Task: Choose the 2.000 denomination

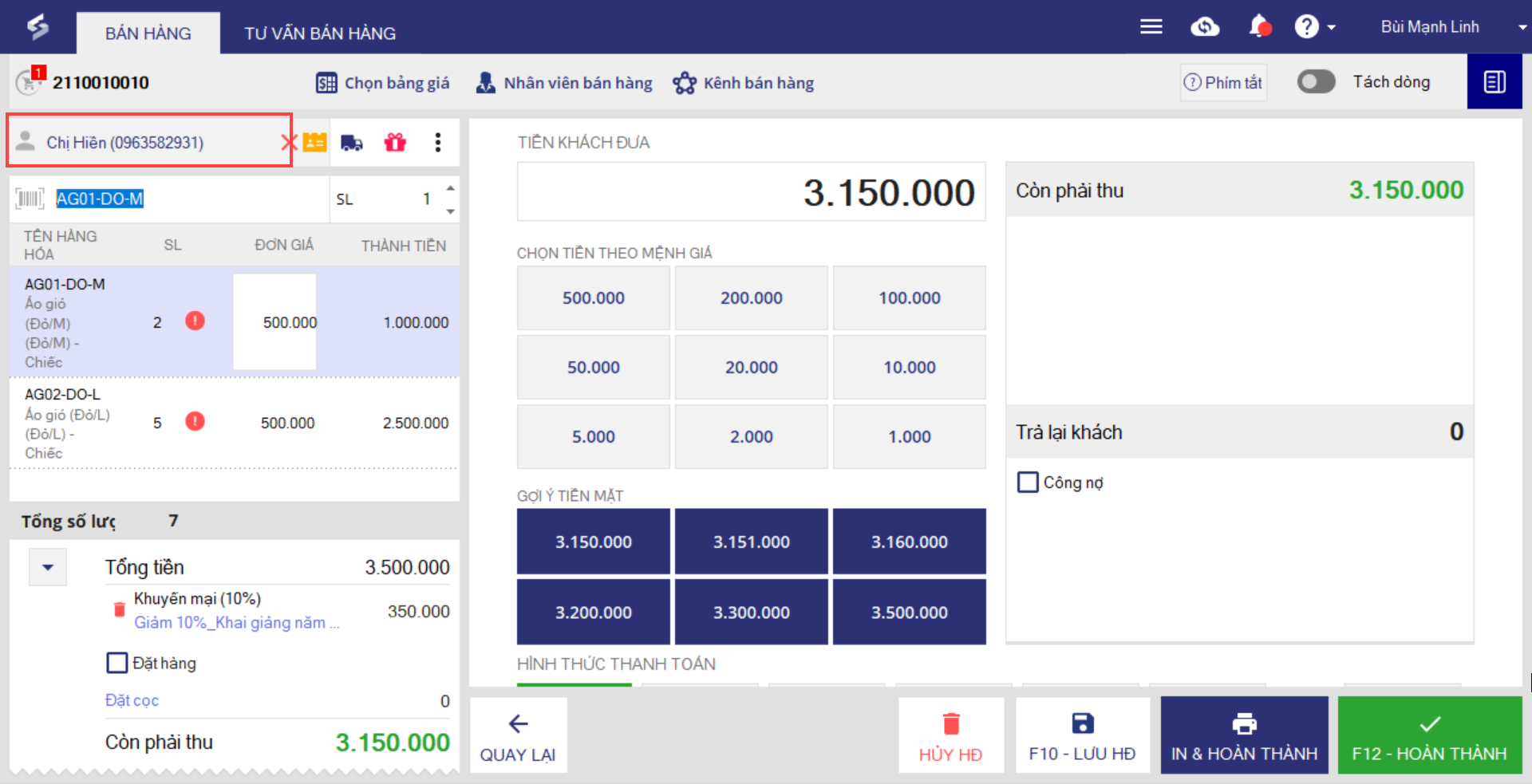Action: point(752,437)
